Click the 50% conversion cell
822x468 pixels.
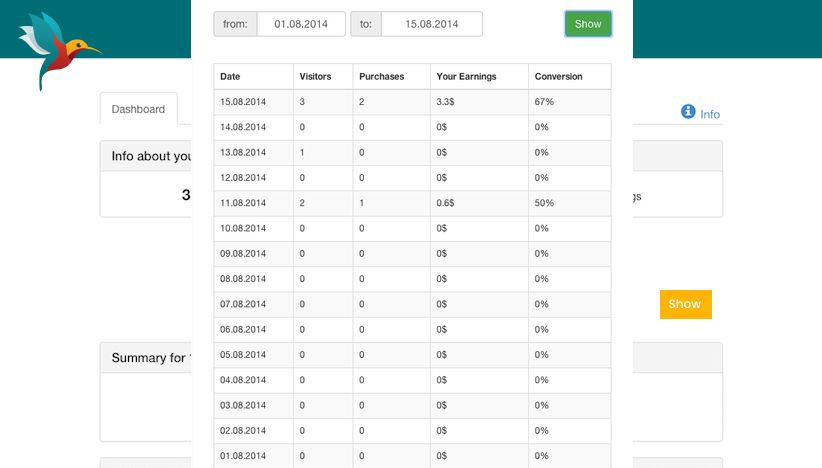[544, 203]
